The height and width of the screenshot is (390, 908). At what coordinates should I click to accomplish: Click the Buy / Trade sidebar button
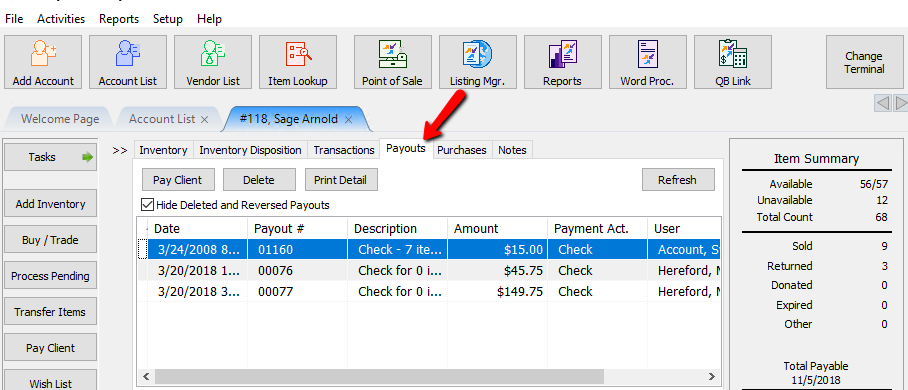(50, 240)
